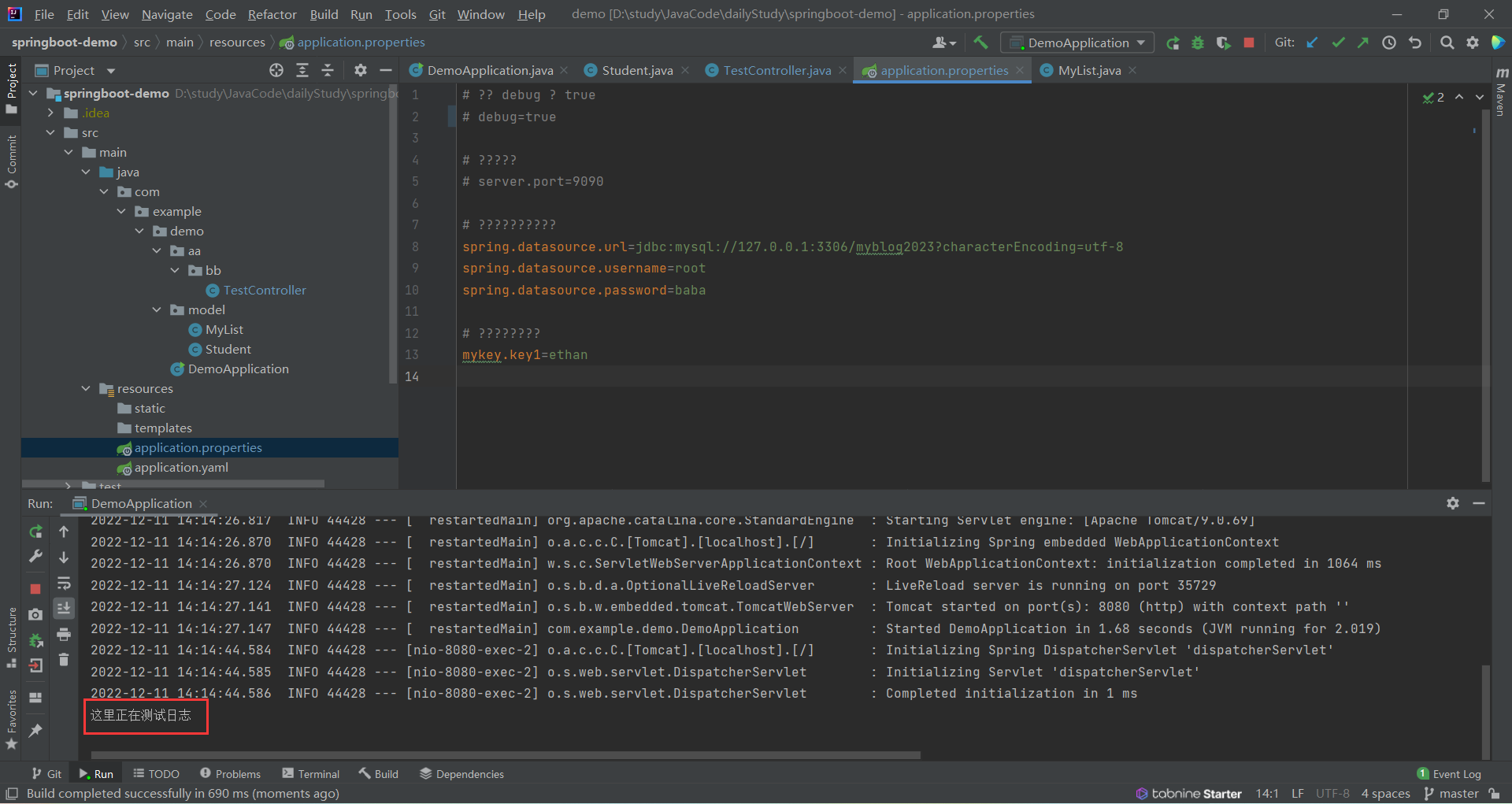Toggle scroll to end of console

[x=64, y=608]
